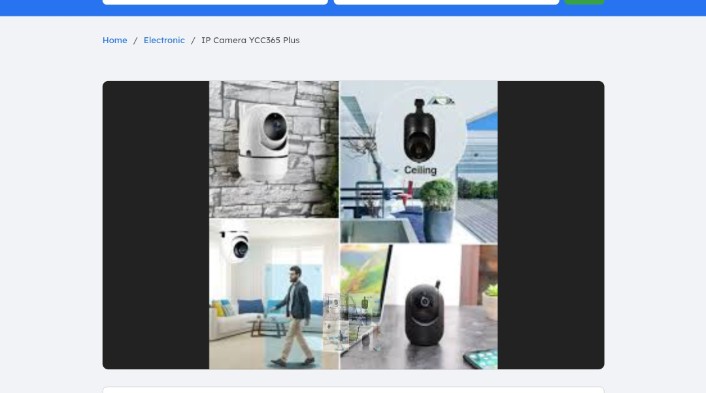Image resolution: width=706 pixels, height=393 pixels.
Task: Click the blue header bar
Action: point(353,8)
